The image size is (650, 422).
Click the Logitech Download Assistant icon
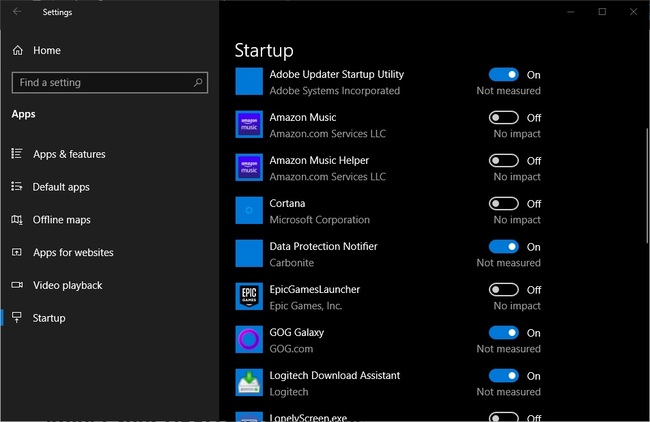249,382
